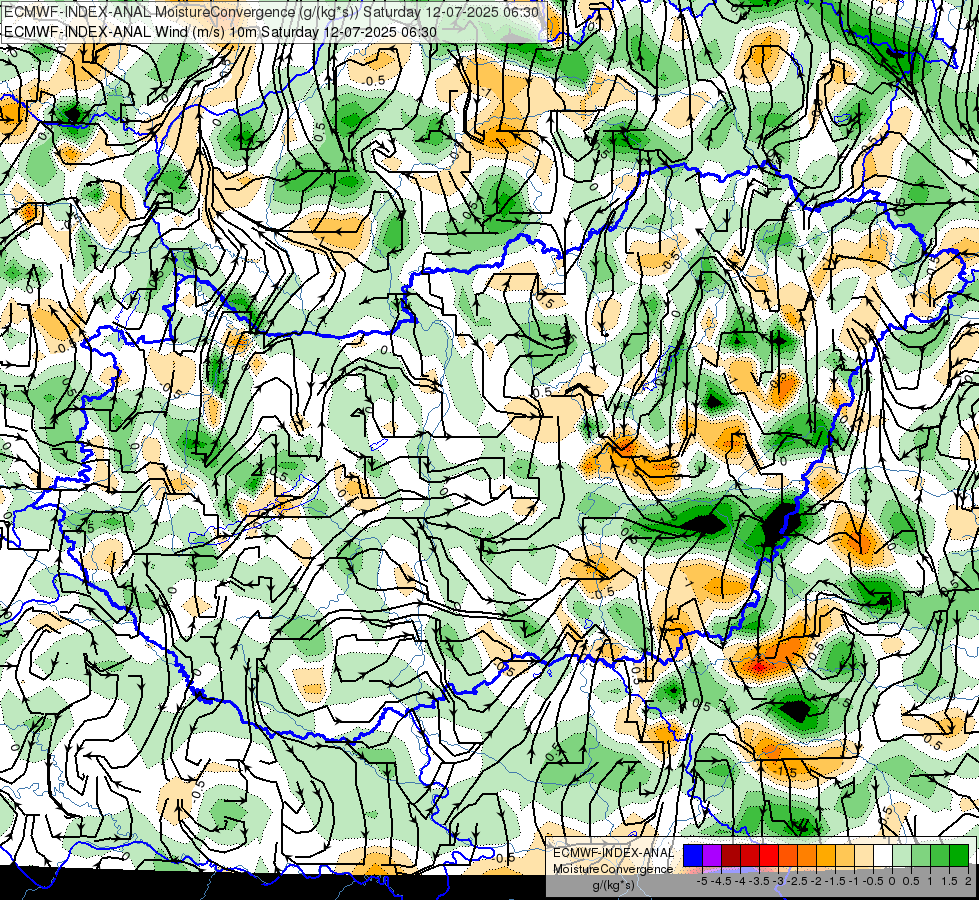Click the MoistureConvergence title line at top
The width and height of the screenshot is (979, 900).
pyautogui.click(x=272, y=12)
